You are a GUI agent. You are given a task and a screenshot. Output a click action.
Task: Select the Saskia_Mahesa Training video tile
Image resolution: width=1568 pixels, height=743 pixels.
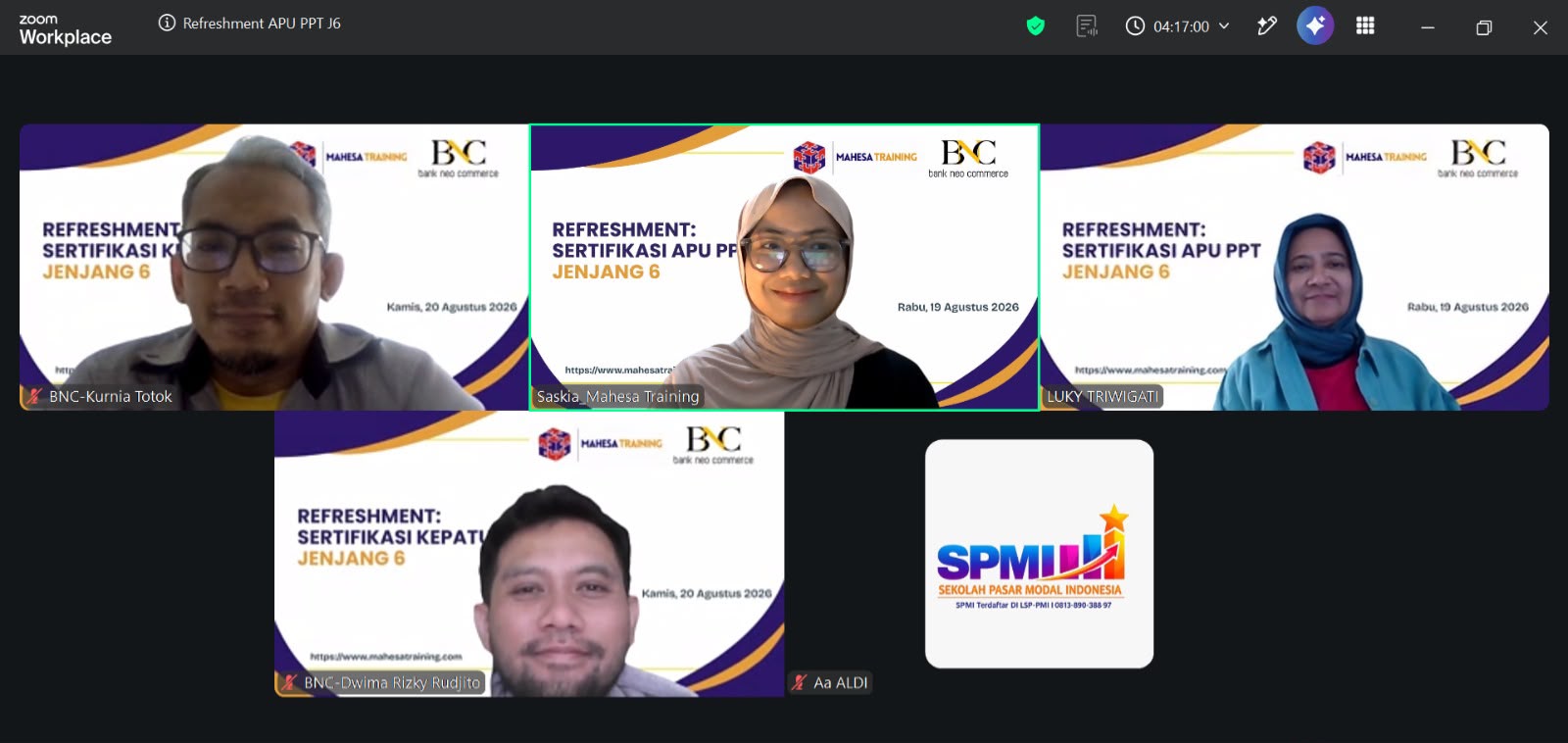click(x=784, y=267)
